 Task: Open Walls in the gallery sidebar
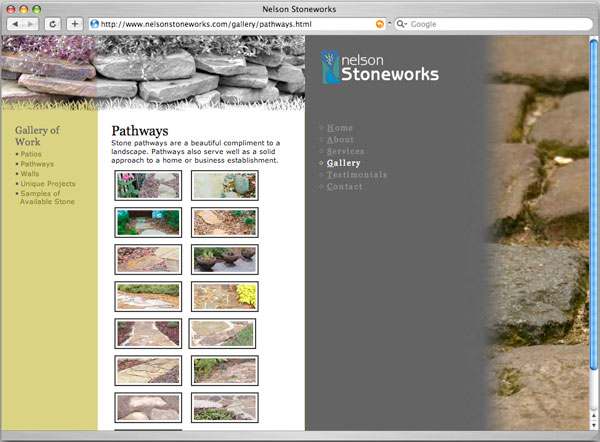click(x=30, y=174)
